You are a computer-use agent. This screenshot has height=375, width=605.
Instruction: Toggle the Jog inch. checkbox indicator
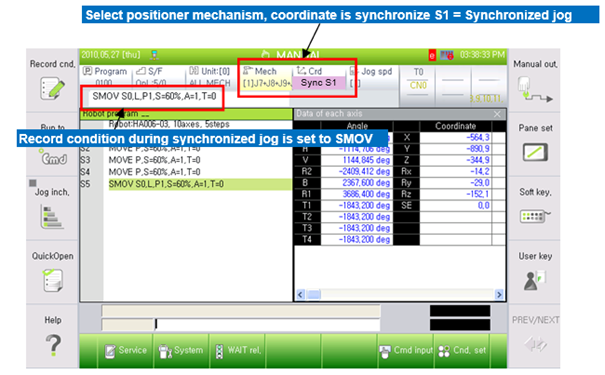point(33,183)
